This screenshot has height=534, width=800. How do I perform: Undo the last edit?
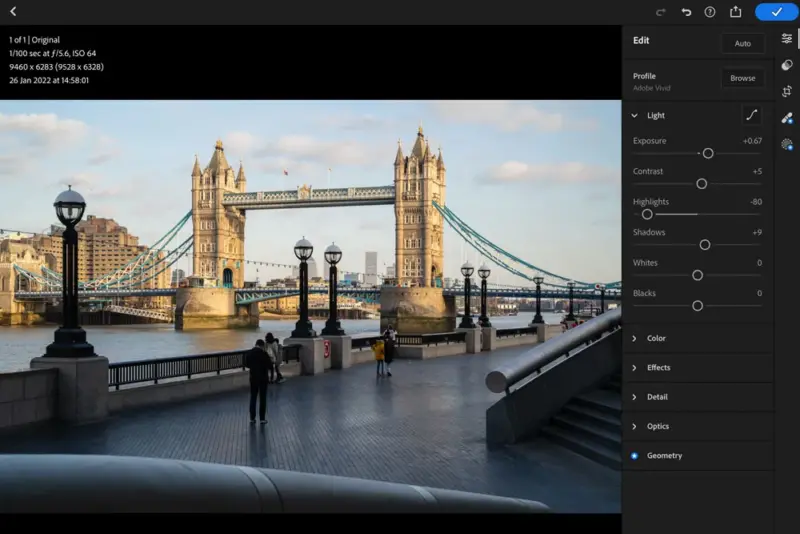click(686, 12)
